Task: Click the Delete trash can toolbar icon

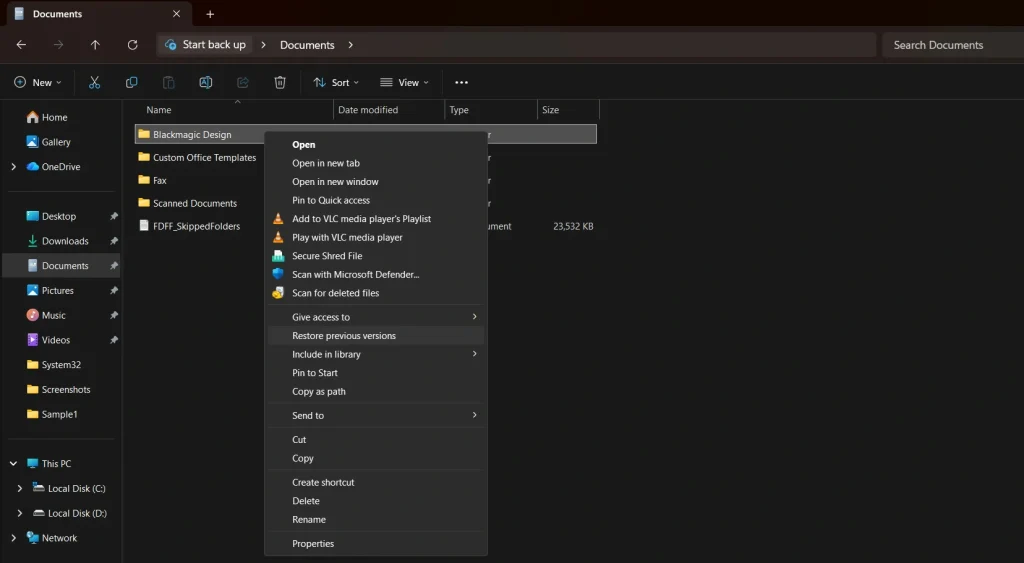Action: [280, 82]
